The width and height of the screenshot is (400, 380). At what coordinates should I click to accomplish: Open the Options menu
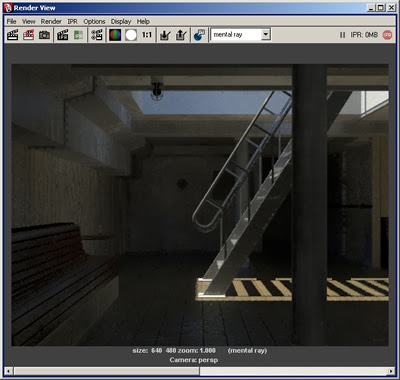(94, 21)
